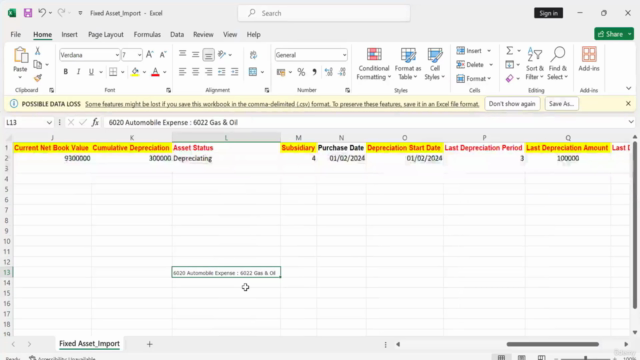Decrease font size with smaller A
Image resolution: width=640 pixels, height=360 pixels.
pyautogui.click(x=163, y=55)
